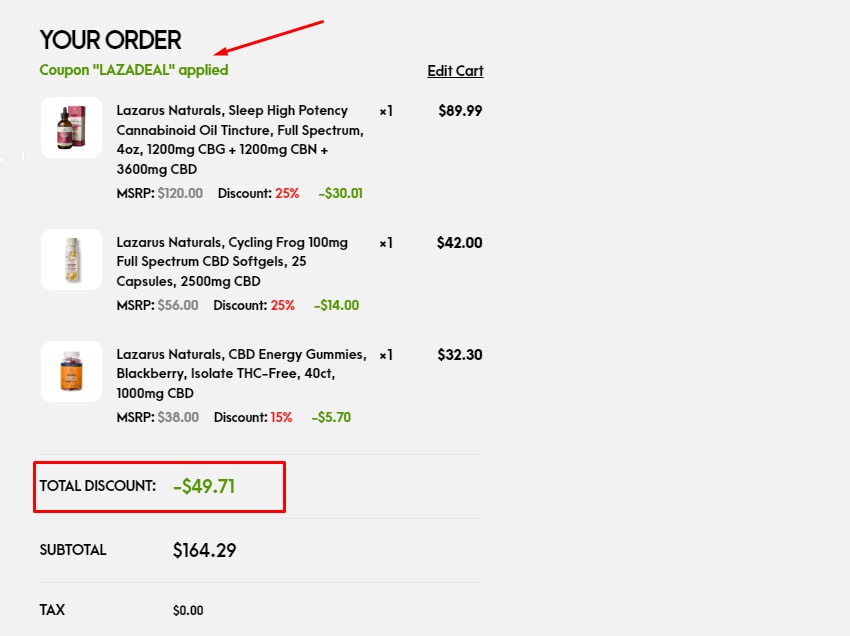The height and width of the screenshot is (636, 850).
Task: Select the -$14.00 discount amount
Action: pos(337,305)
